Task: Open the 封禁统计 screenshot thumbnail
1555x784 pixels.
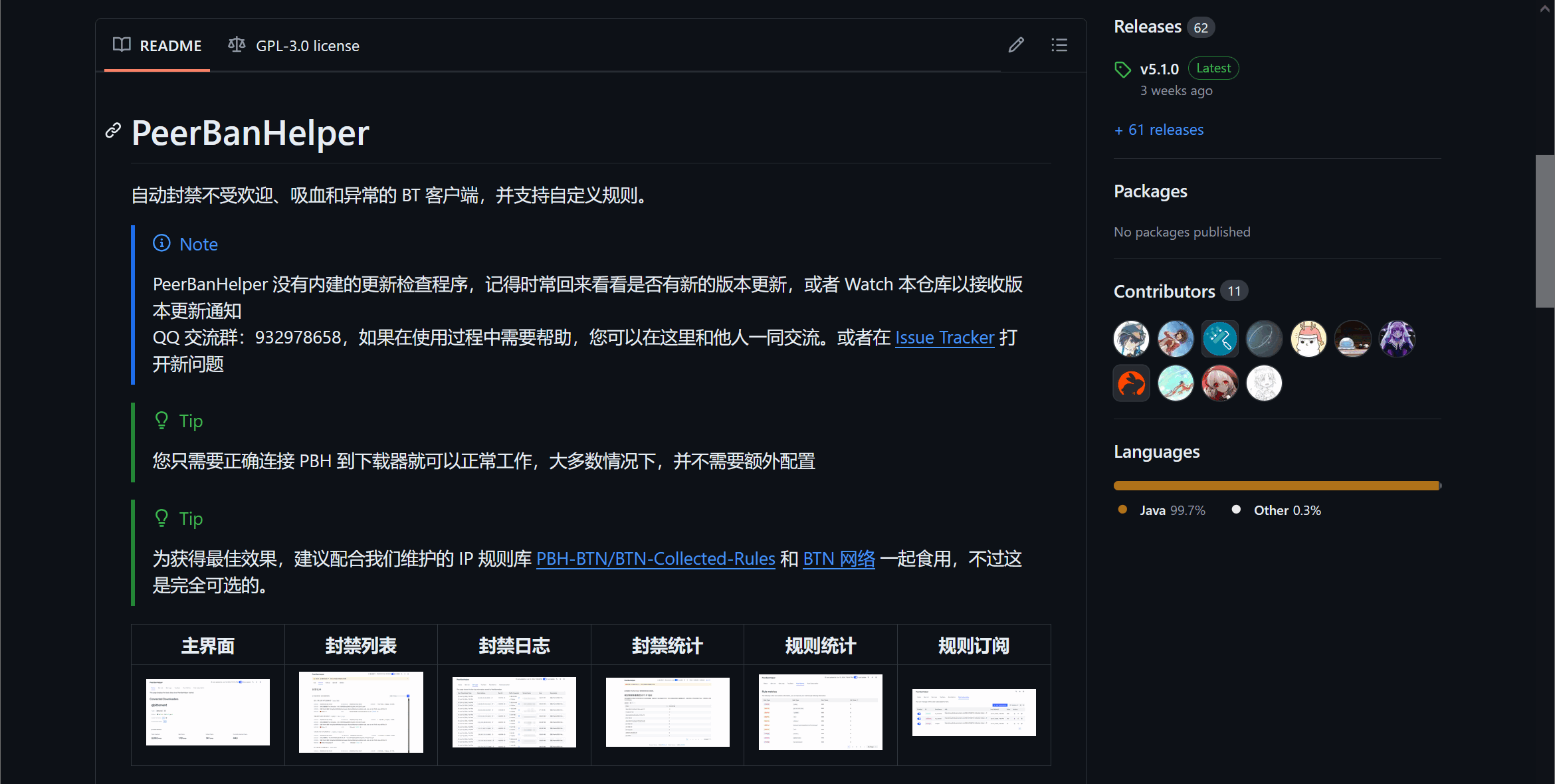Action: click(667, 712)
